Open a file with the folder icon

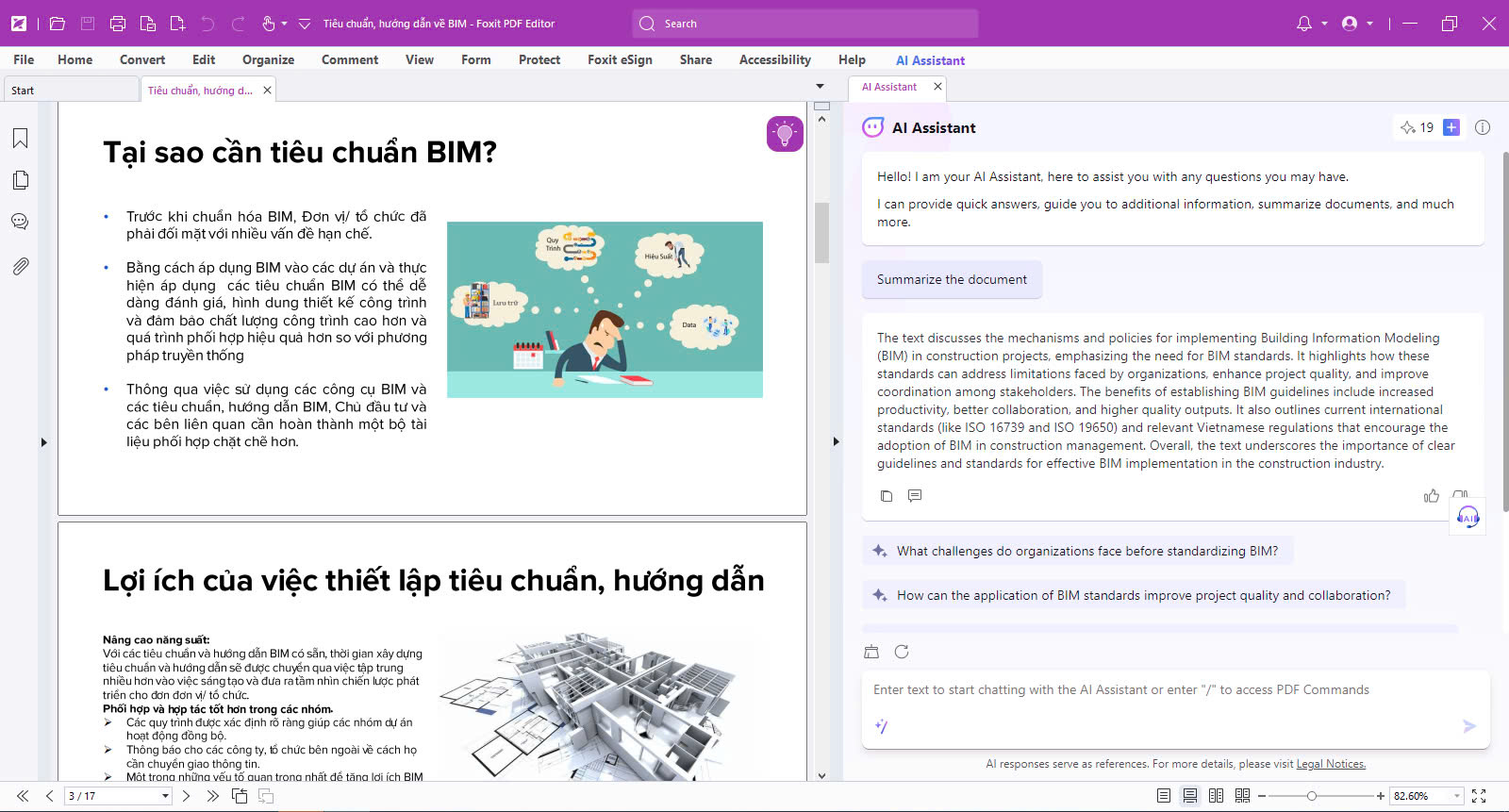[x=58, y=24]
